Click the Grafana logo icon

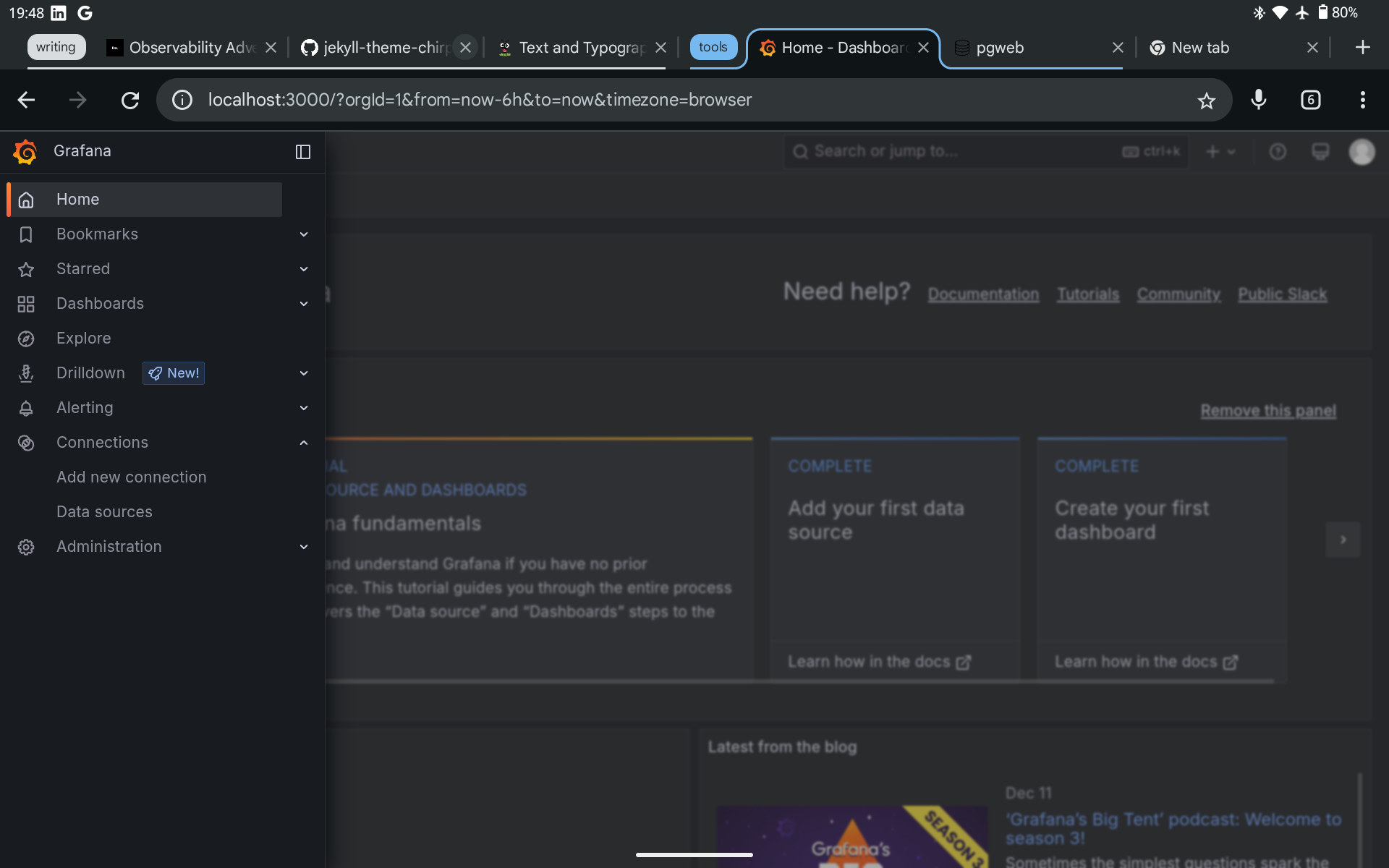(x=24, y=151)
